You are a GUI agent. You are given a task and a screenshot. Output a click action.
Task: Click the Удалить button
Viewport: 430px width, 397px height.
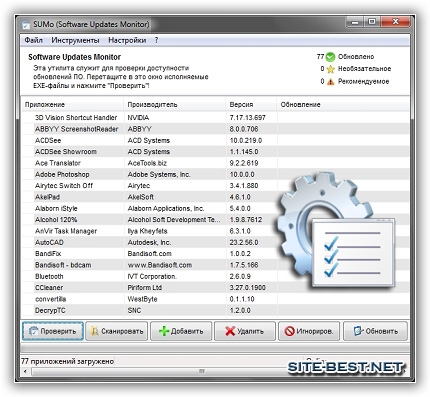click(x=245, y=331)
